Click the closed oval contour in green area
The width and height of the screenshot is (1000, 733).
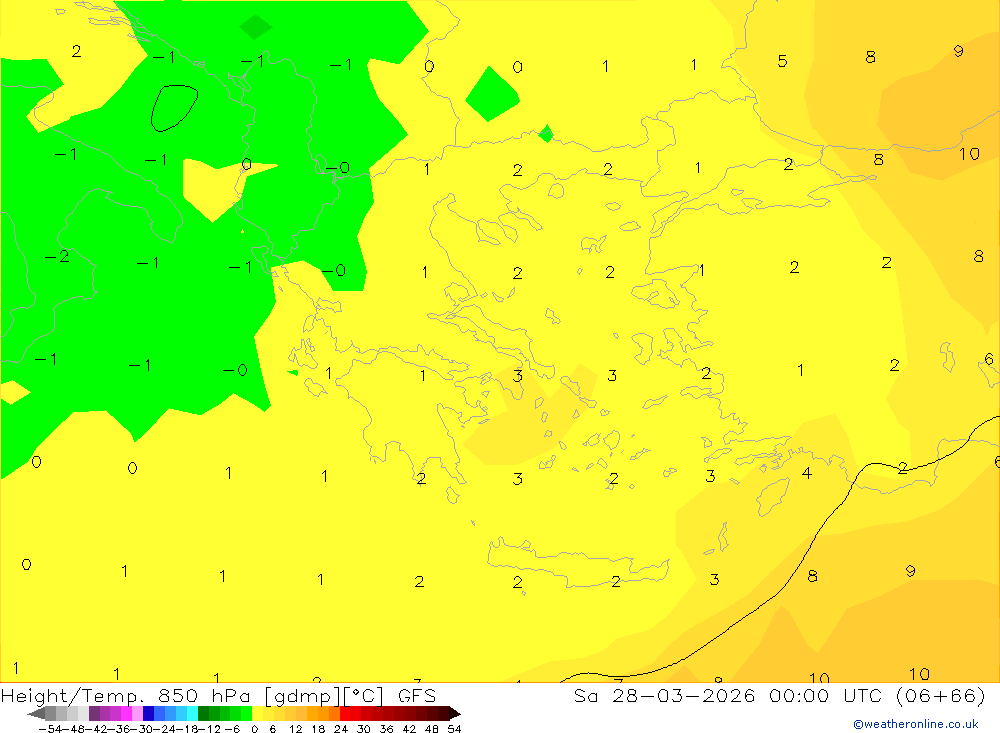click(174, 108)
